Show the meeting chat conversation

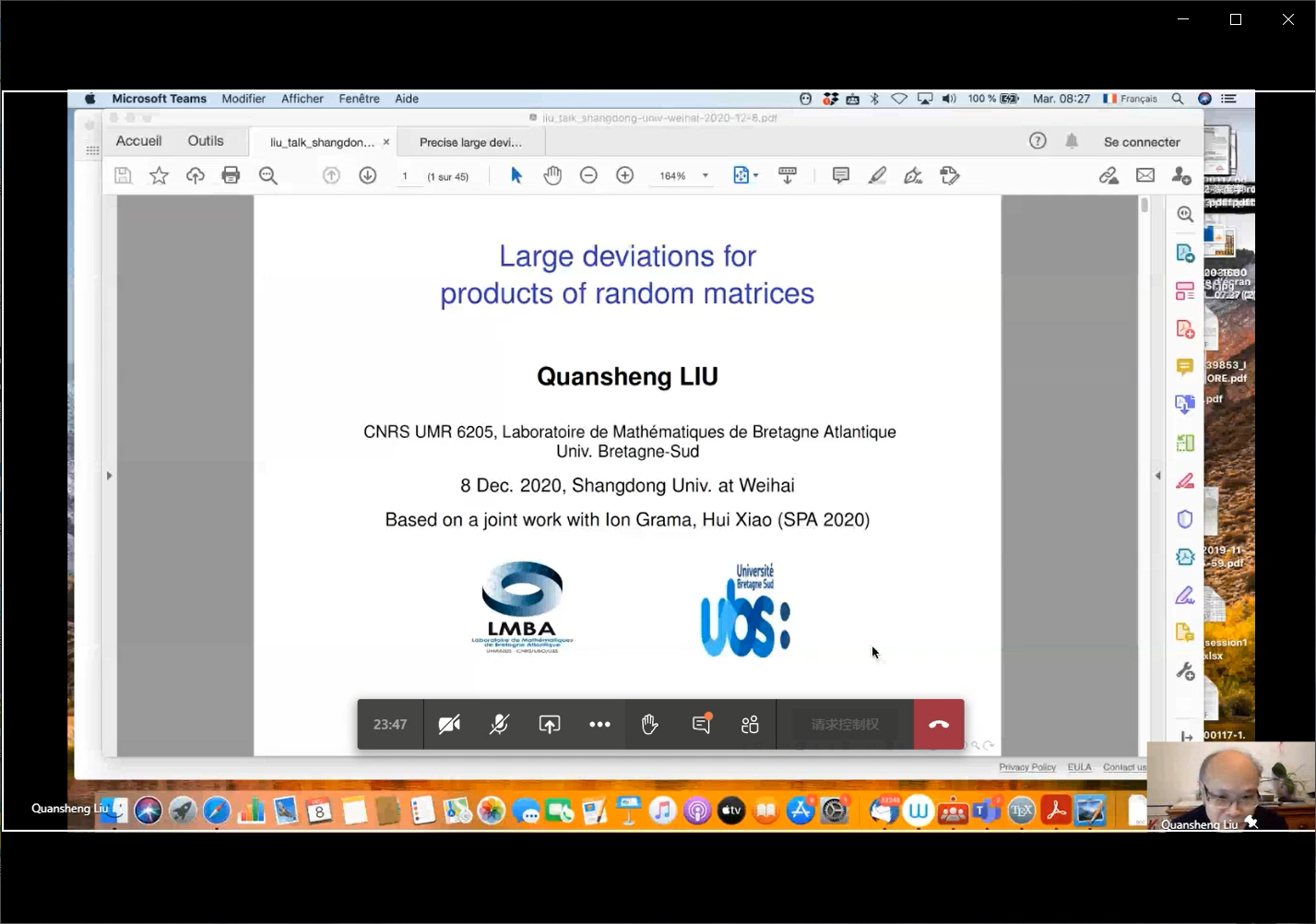tap(701, 725)
